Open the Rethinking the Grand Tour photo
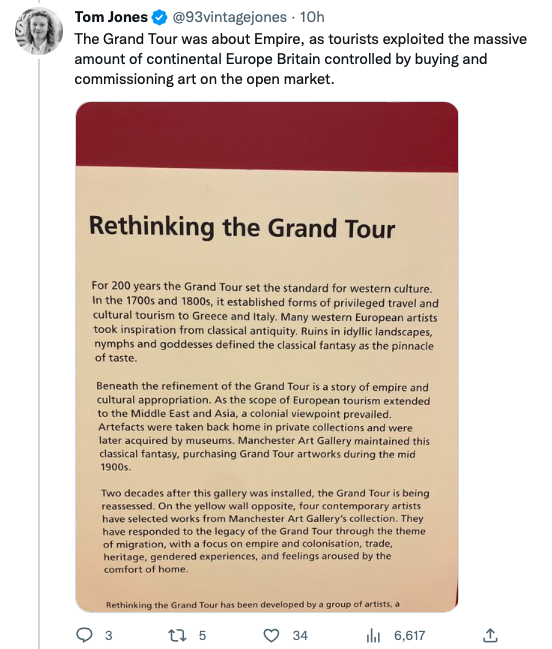 266,357
